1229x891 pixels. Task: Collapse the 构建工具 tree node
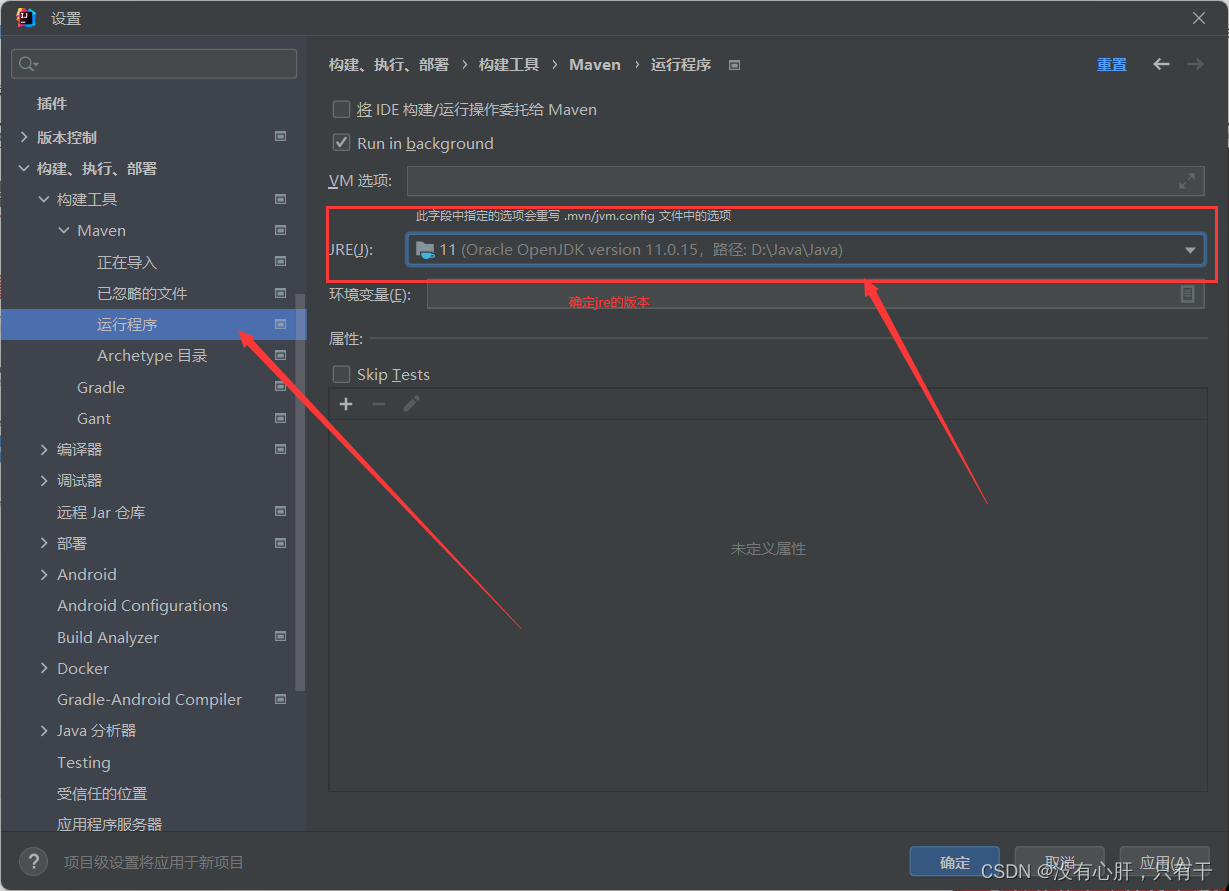click(44, 199)
